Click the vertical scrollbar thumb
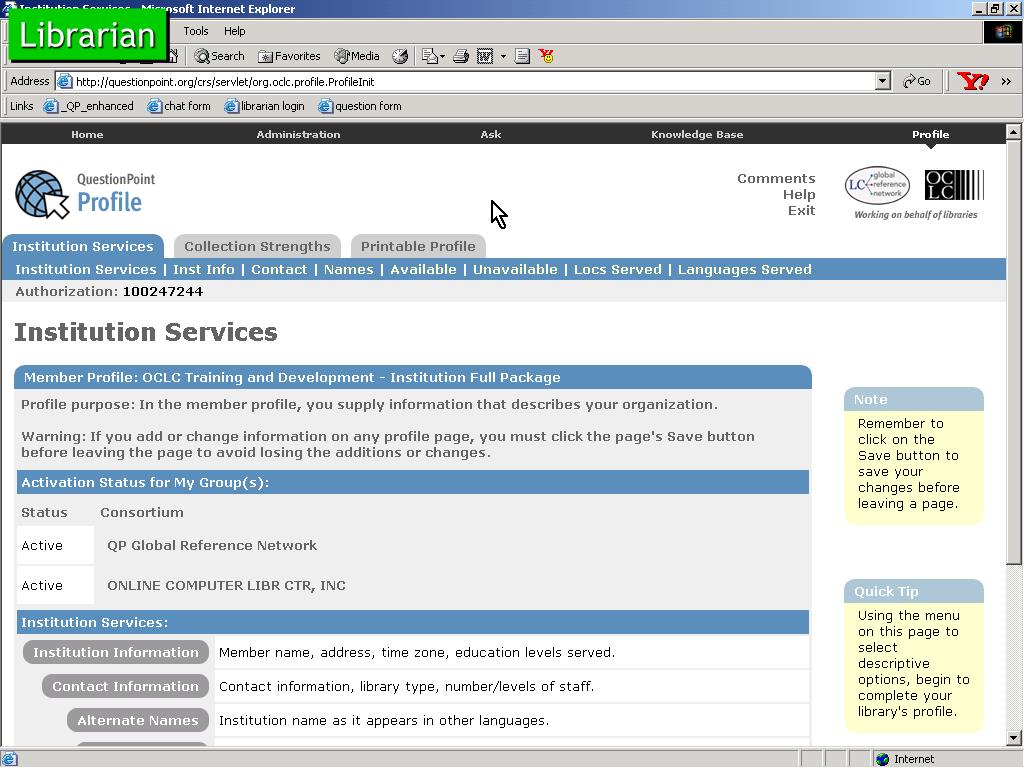This screenshot has width=1024, height=768. pos(1014,352)
